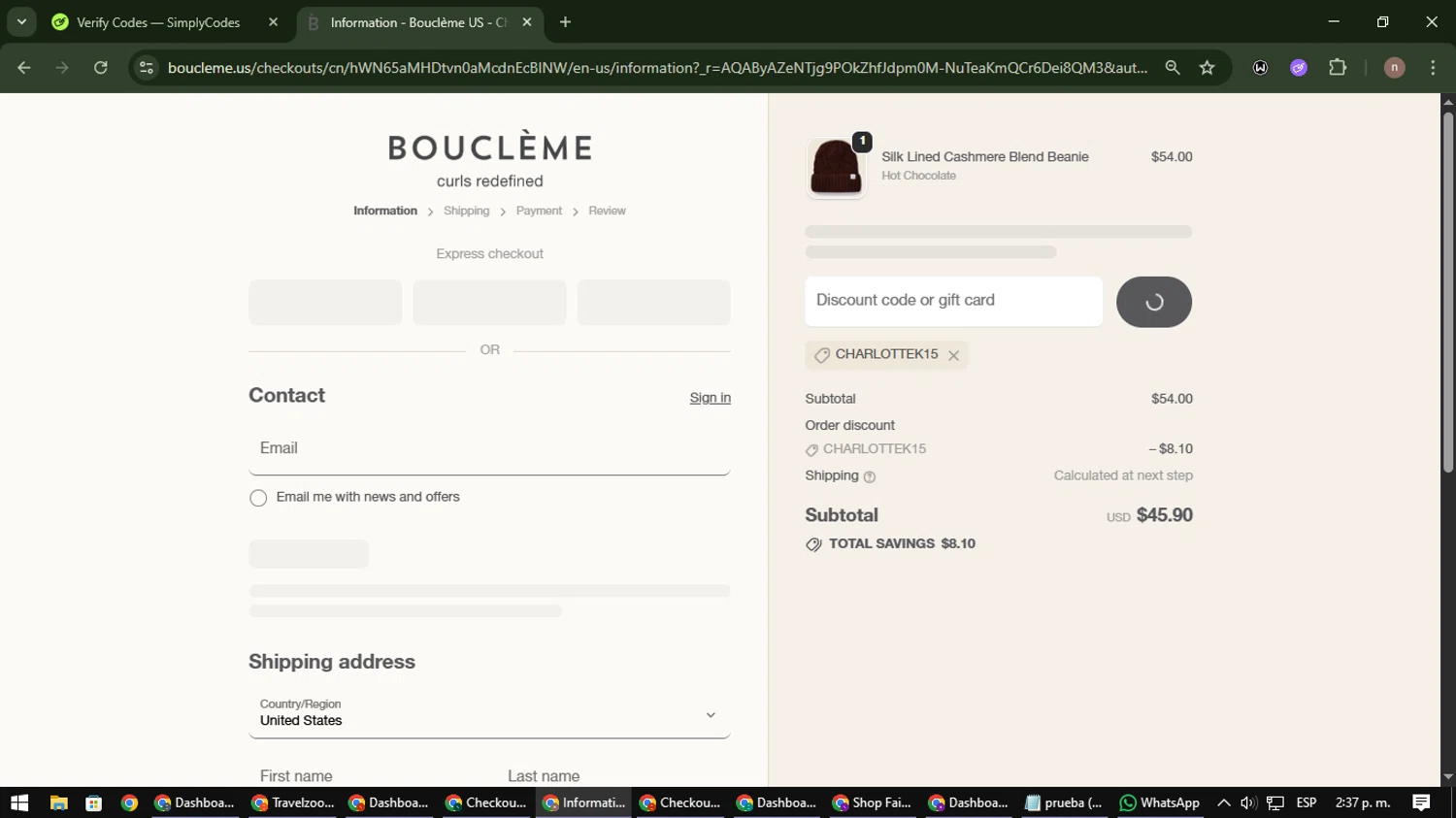Open the Country/Region dropdown
1456x818 pixels.
489,713
